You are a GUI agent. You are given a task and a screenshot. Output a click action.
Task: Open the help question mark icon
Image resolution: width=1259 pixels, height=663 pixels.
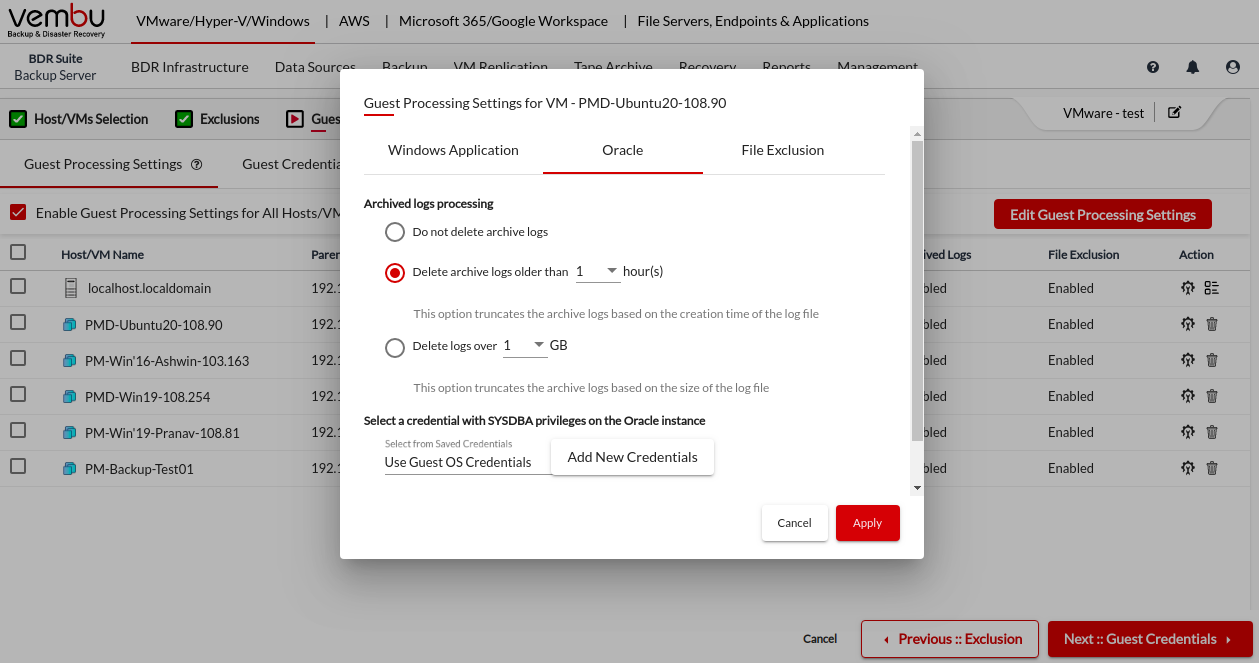1153,67
